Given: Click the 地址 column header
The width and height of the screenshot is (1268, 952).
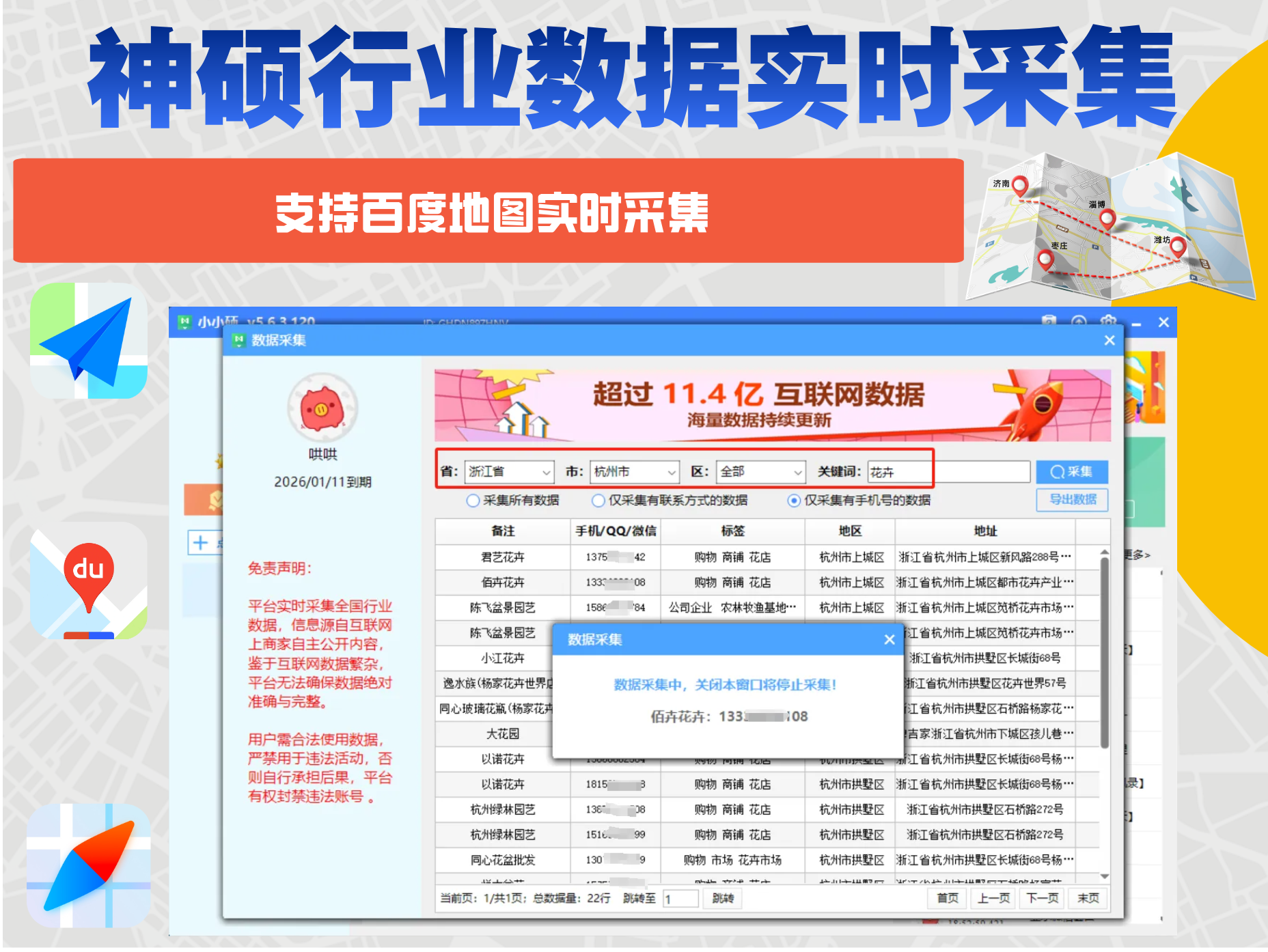Looking at the screenshot, I should click(985, 531).
